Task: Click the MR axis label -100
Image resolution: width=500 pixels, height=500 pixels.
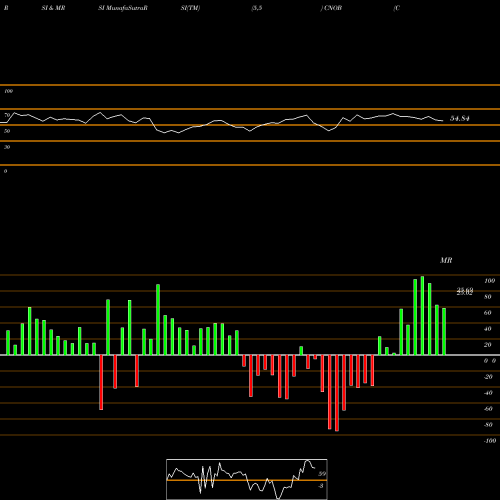Action: point(490,441)
